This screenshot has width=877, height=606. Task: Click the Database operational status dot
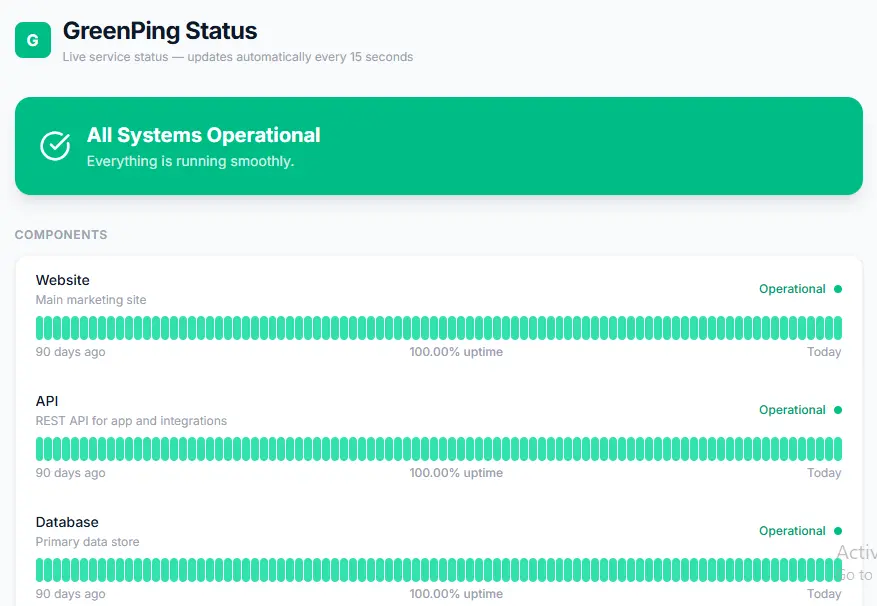[x=838, y=531]
